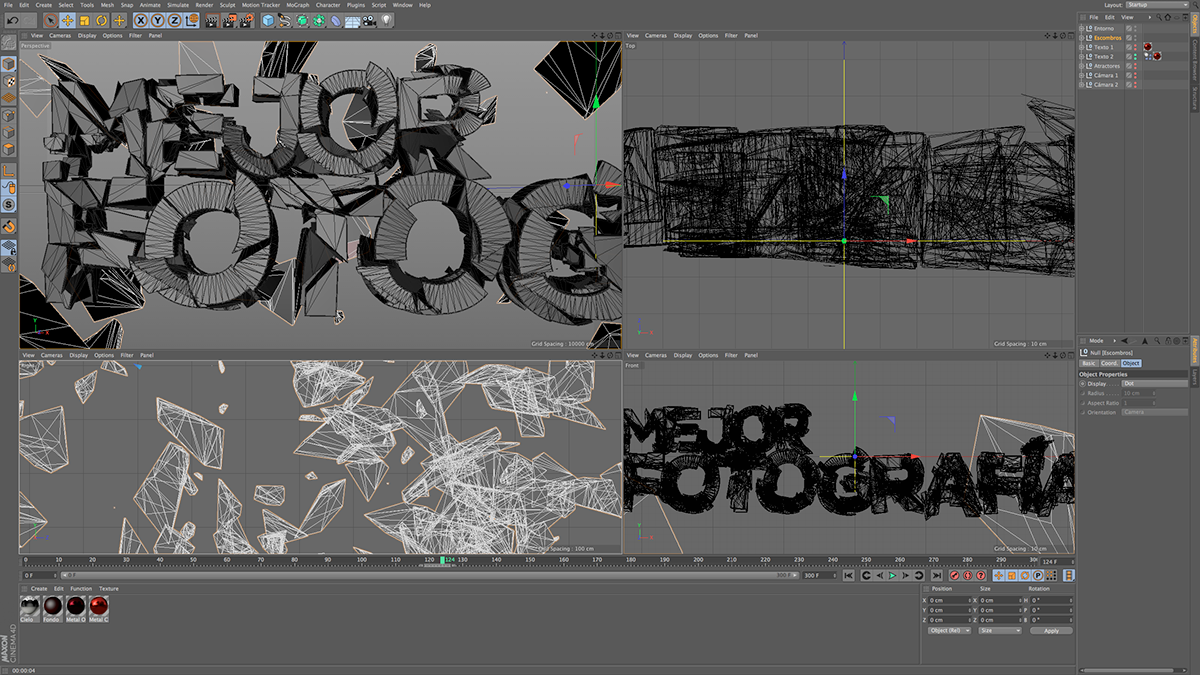Open the MoGraph menu
Viewport: 1200px width, 675px height.
pos(297,5)
